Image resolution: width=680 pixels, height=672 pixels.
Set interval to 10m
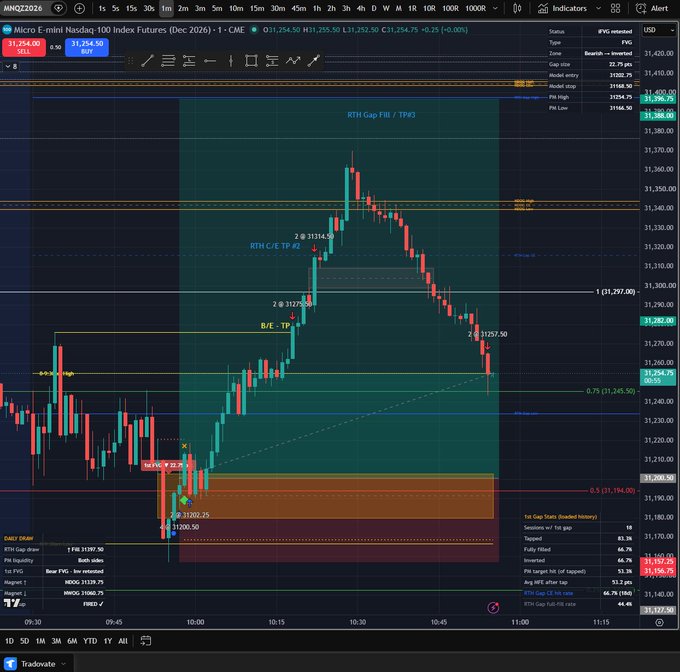(x=236, y=8)
